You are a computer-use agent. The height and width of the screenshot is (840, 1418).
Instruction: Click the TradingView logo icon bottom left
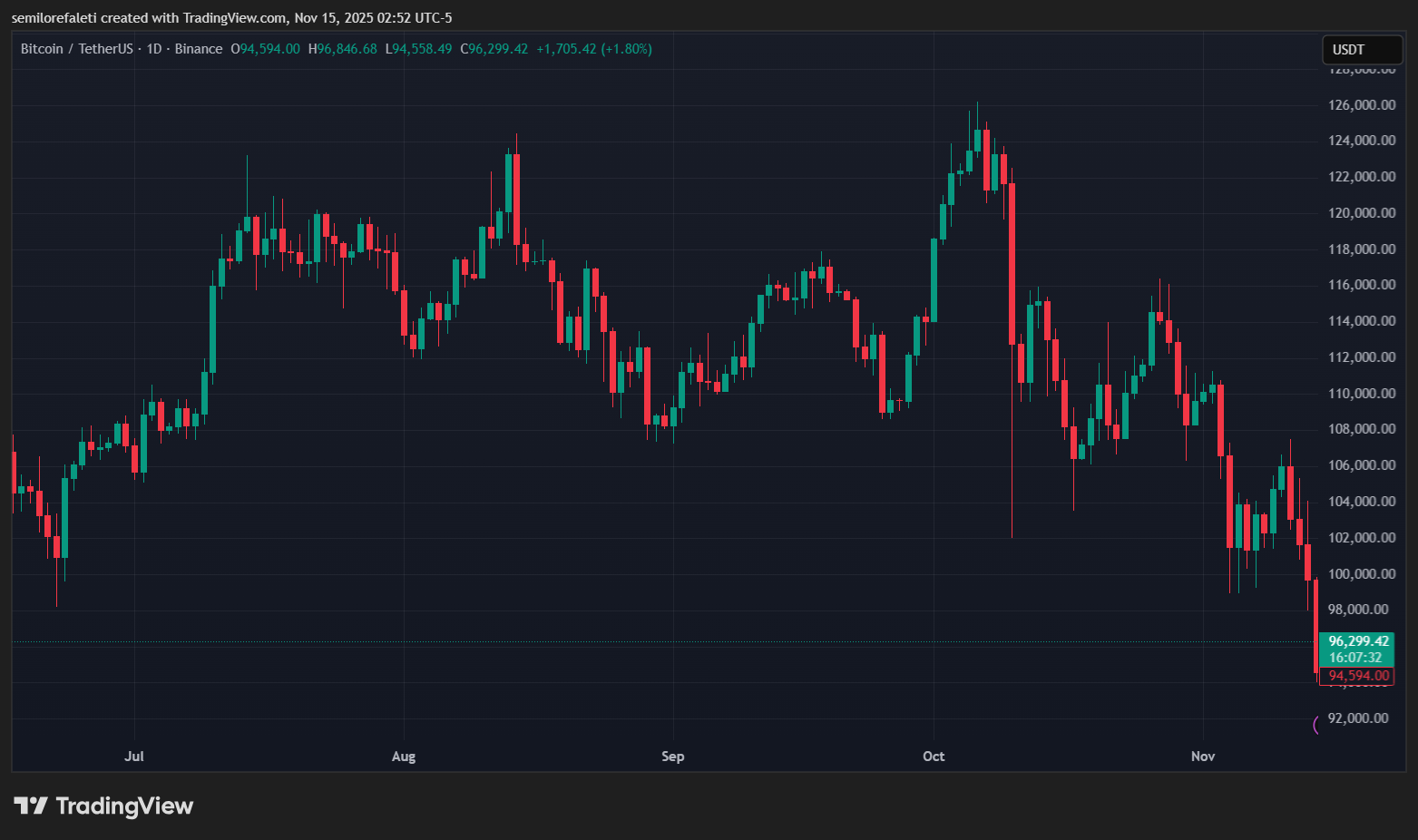click(30, 806)
